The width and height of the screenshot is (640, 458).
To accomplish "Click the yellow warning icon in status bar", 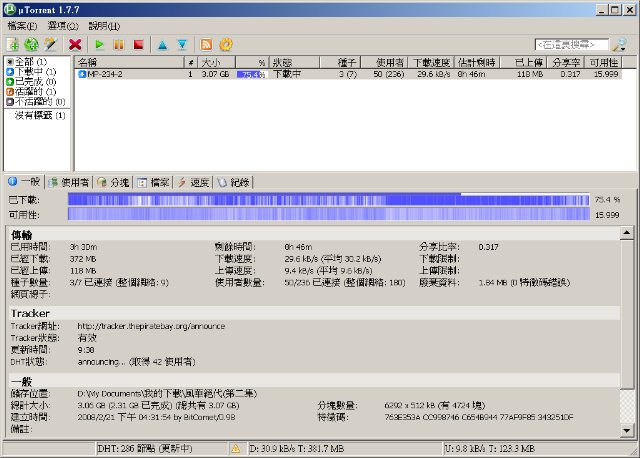I will pyautogui.click(x=236, y=449).
